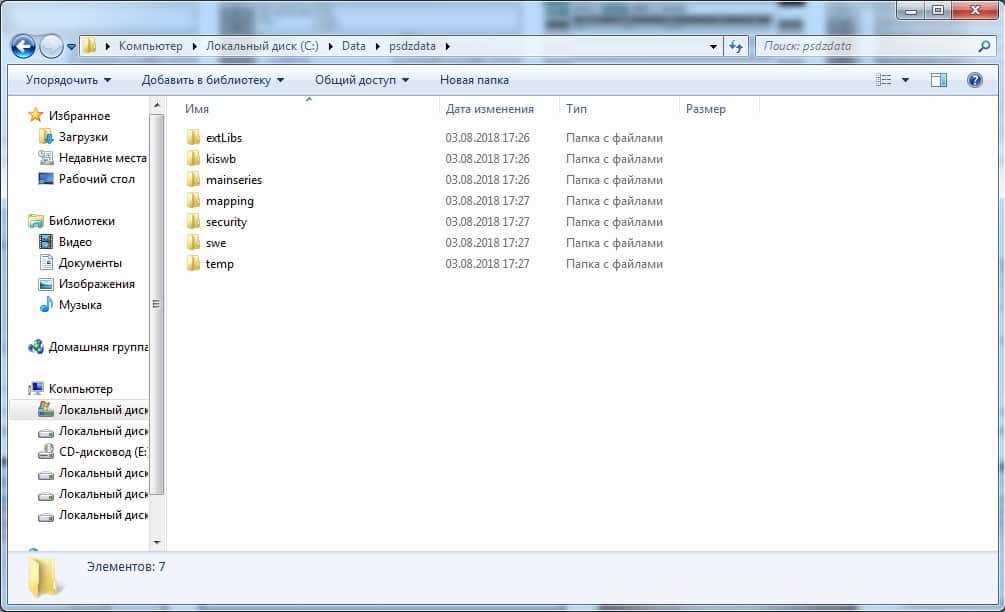Click navigation pane scrollbar up arrow
The height and width of the screenshot is (612, 1005).
coord(157,104)
